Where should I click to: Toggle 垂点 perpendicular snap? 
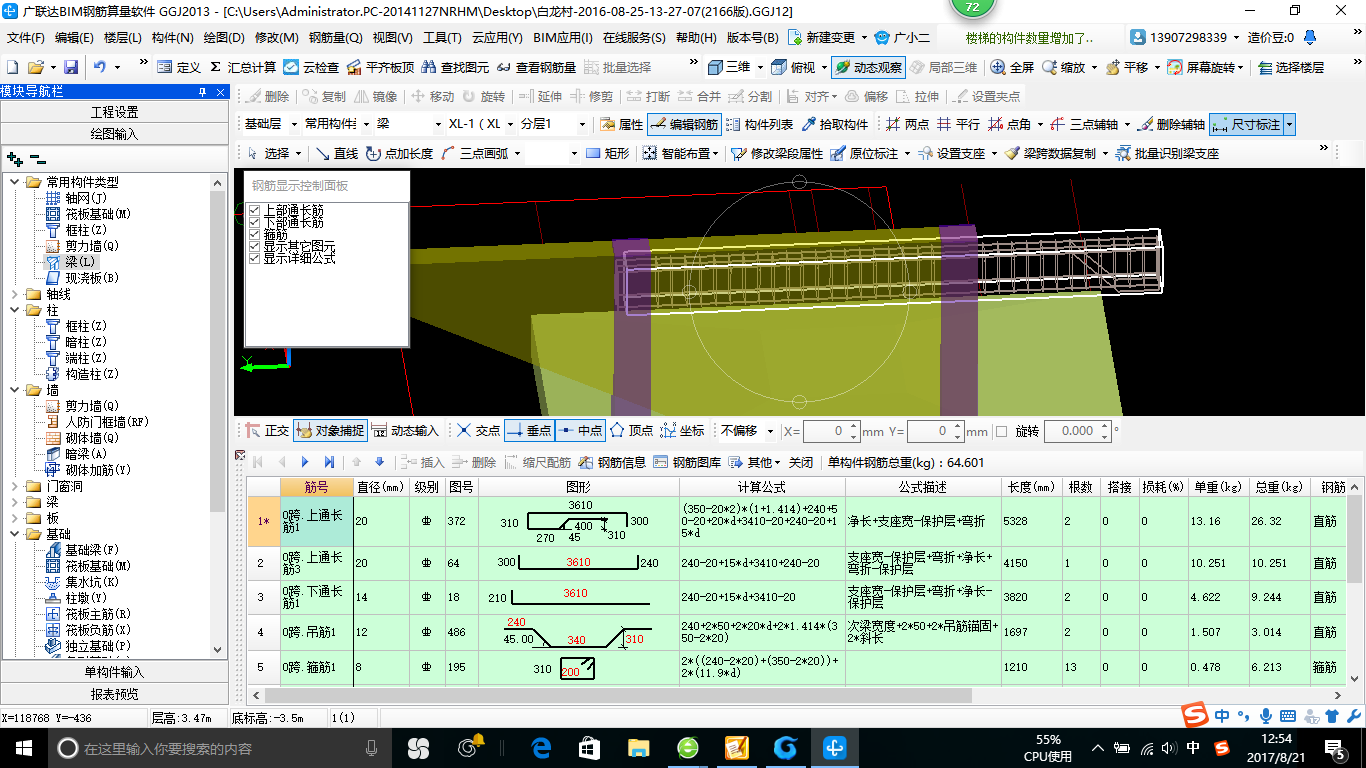point(529,430)
